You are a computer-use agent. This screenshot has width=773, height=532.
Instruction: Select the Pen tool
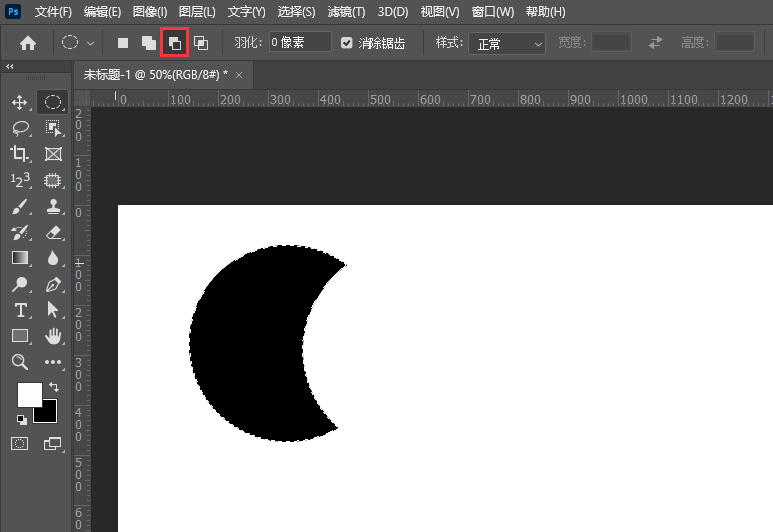point(54,285)
